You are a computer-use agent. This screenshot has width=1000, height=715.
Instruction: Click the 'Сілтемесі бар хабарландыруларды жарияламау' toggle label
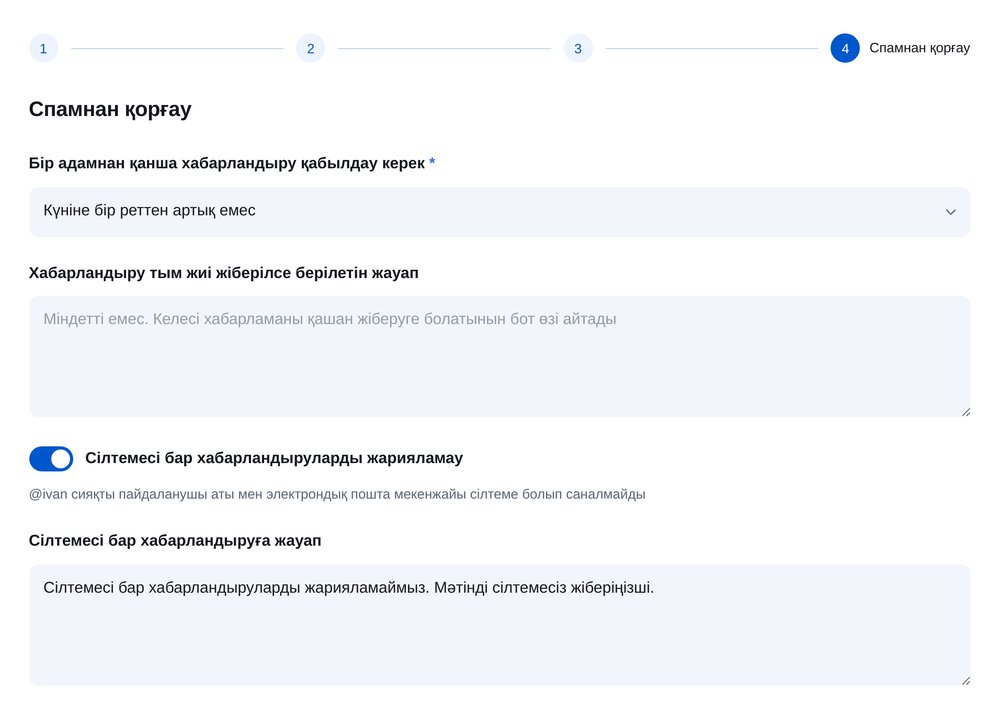(274, 458)
